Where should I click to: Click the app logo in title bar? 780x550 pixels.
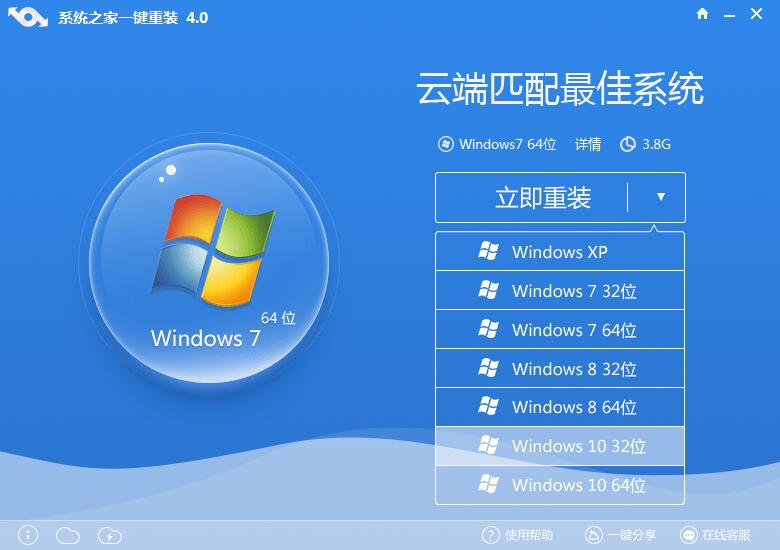coord(28,17)
